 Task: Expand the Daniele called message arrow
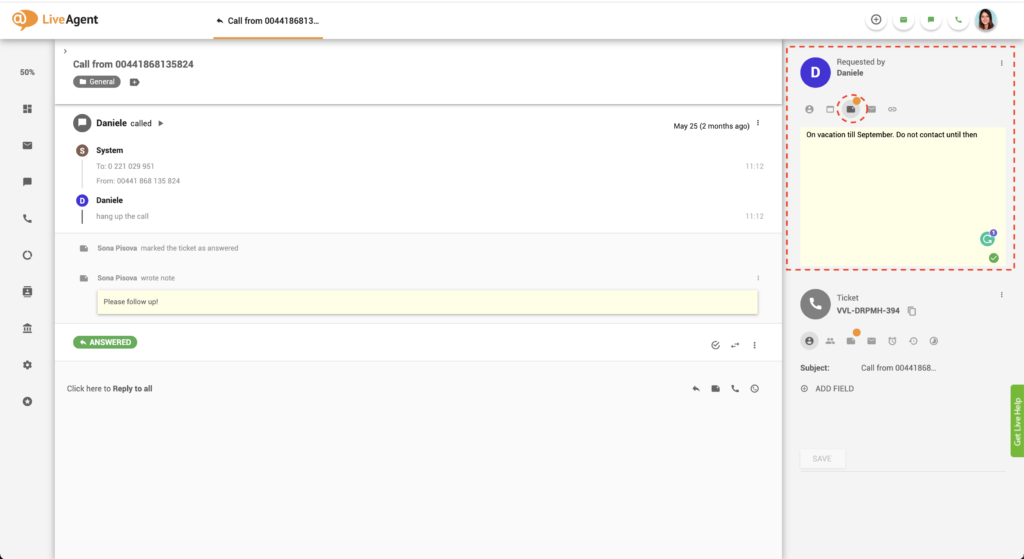161,124
